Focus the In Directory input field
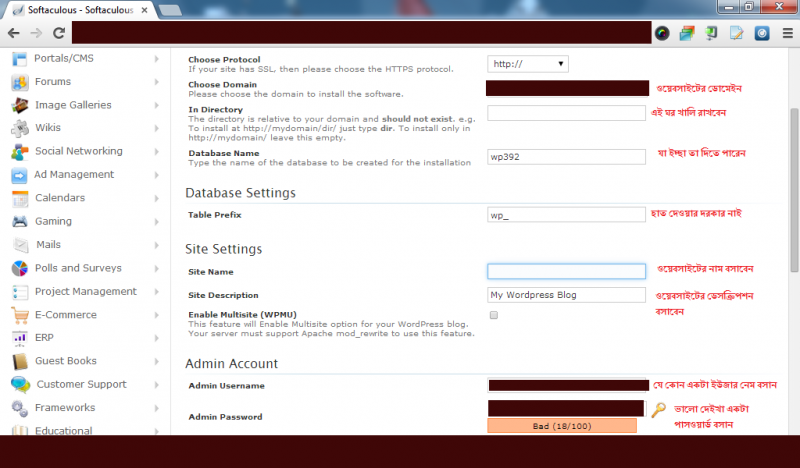This screenshot has height=468, width=800. pyautogui.click(x=566, y=113)
